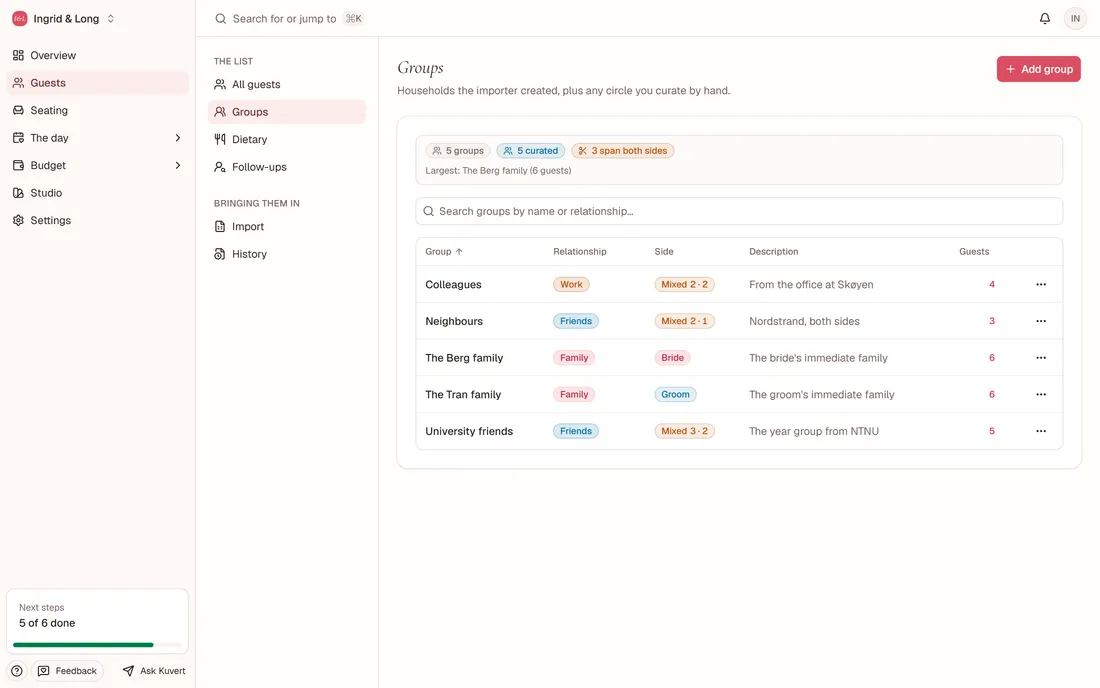Click the Relationship column header
This screenshot has height=688, width=1100.
579,252
